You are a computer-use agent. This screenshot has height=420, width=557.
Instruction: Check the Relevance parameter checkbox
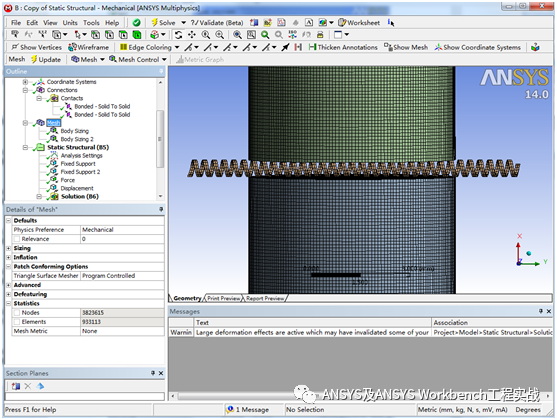click(x=17, y=239)
